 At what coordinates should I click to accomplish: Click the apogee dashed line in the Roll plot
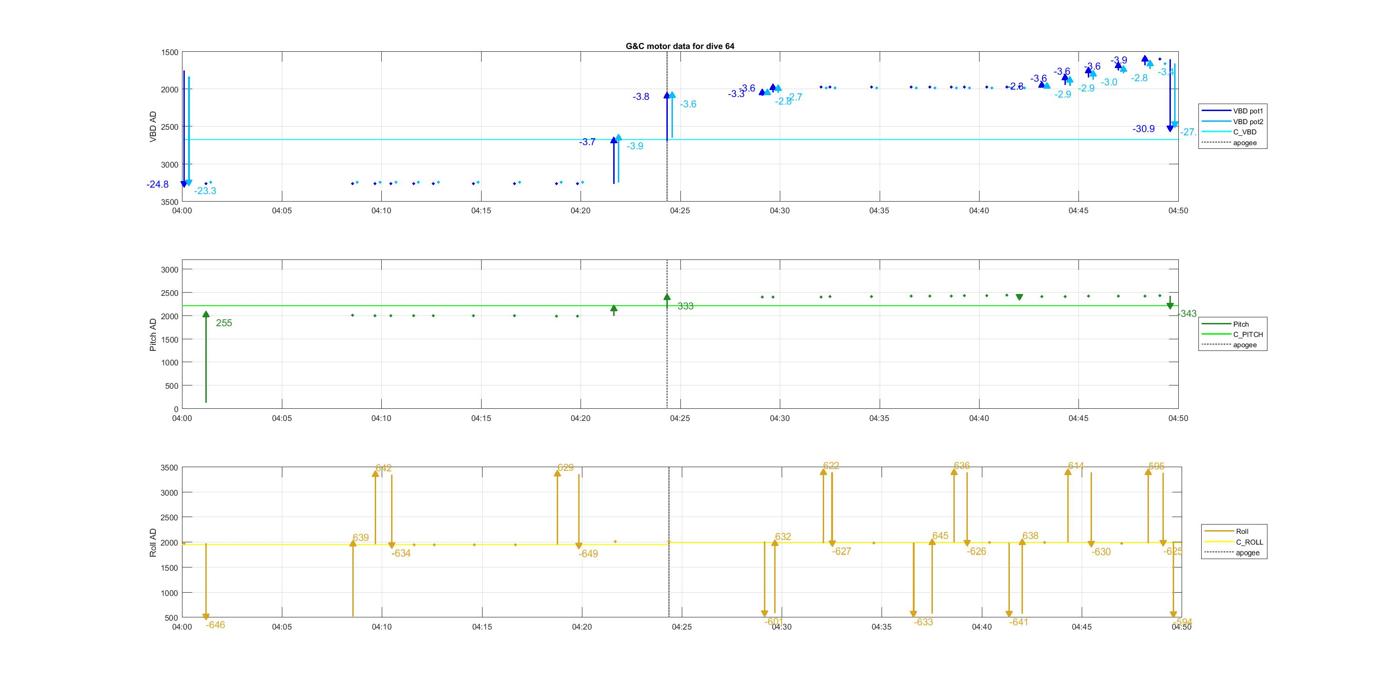(x=669, y=543)
